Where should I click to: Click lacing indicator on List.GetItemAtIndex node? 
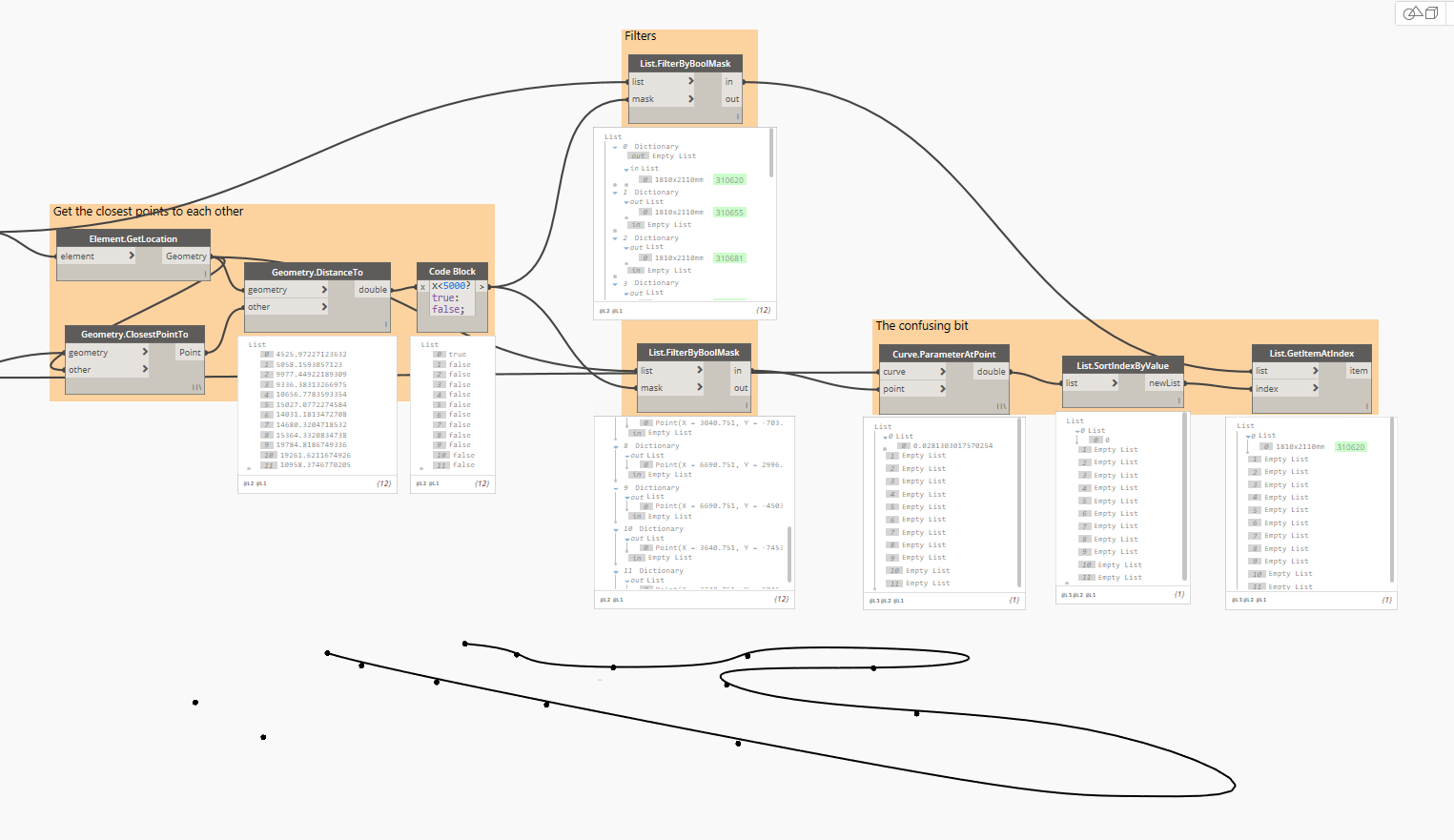click(x=1367, y=406)
